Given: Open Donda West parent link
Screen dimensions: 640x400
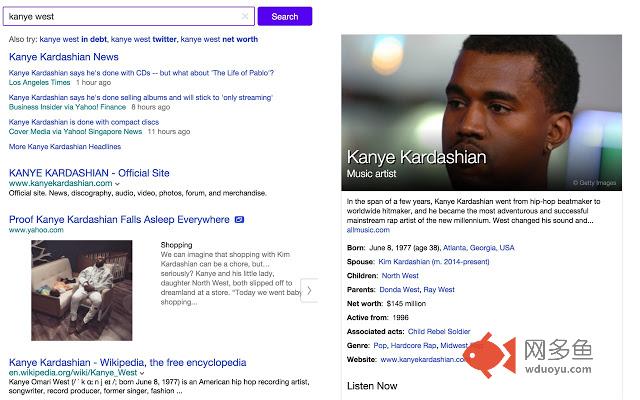Looking at the screenshot, I should [399, 289].
